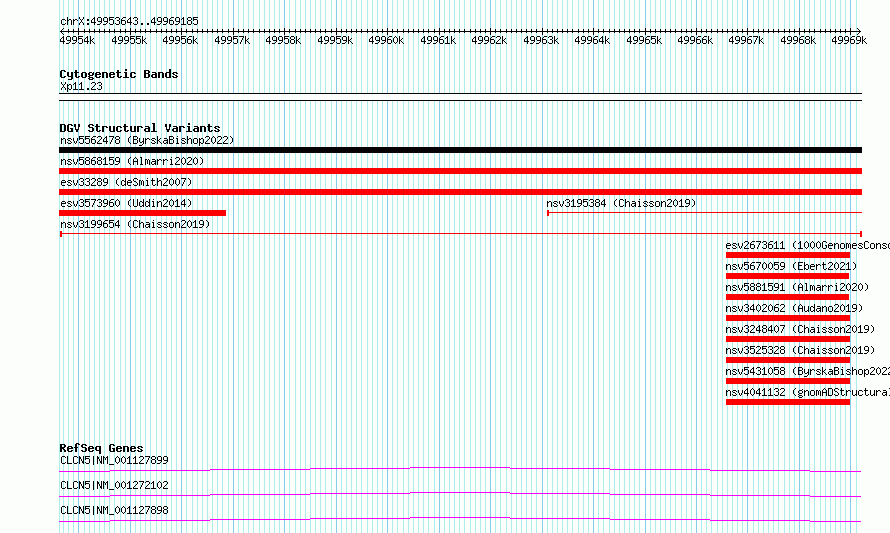The width and height of the screenshot is (890, 533).
Task: Click the 49967k ruler tick label
Action: click(746, 40)
